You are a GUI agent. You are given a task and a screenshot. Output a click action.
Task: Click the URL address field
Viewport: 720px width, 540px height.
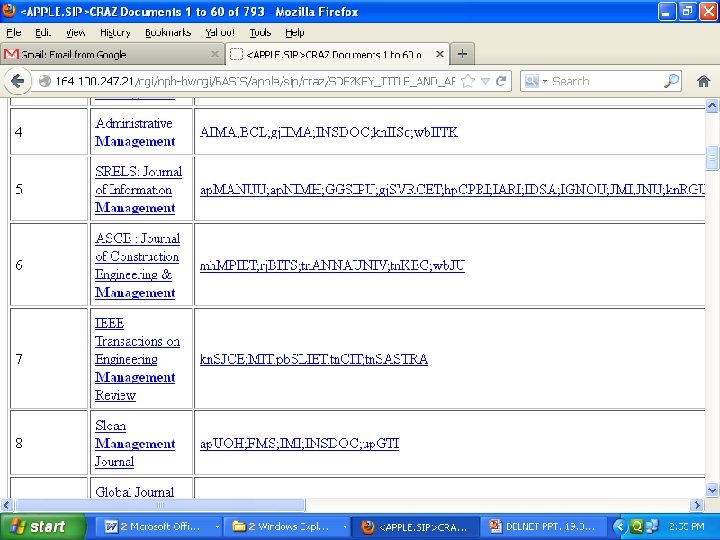(255, 81)
